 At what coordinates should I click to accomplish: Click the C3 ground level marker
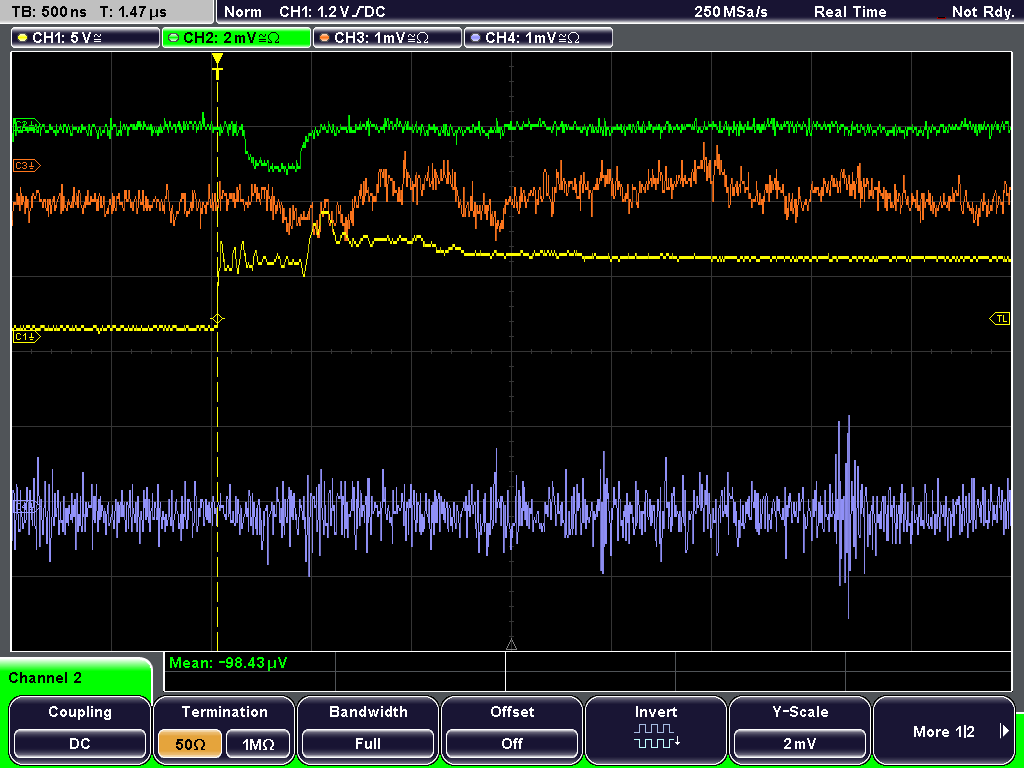(27, 166)
